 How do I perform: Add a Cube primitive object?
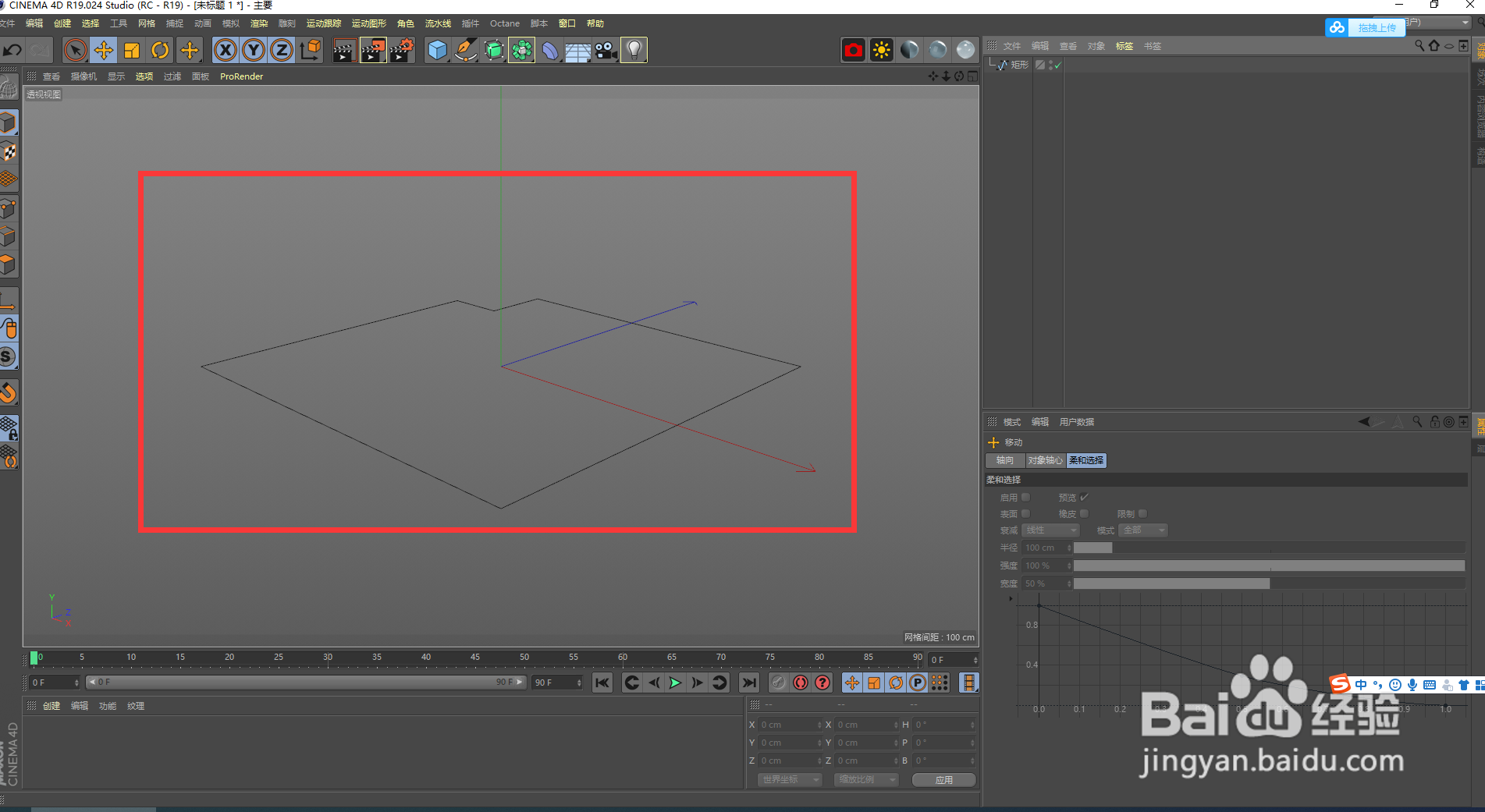click(437, 51)
